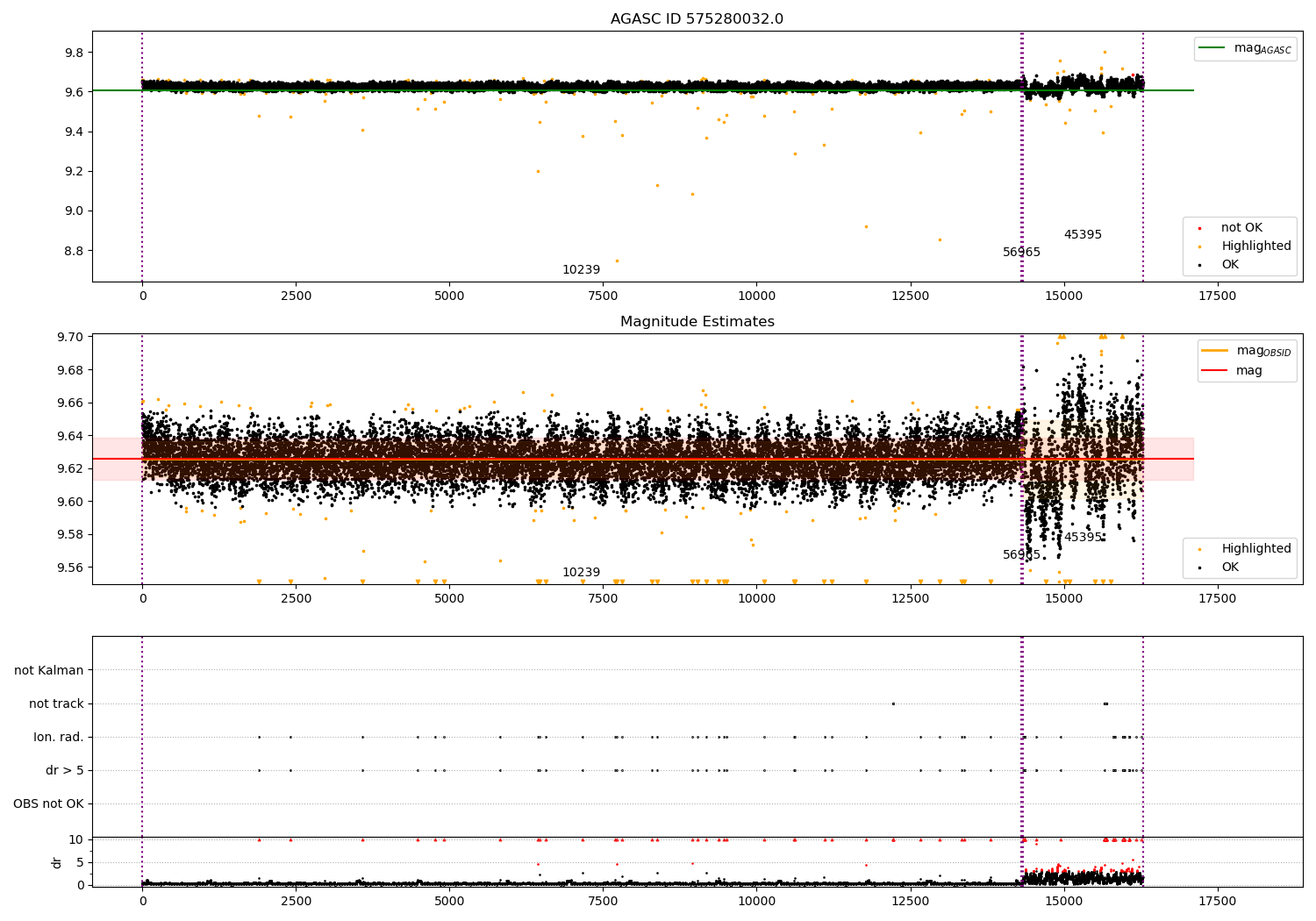1316x921 pixels.
Task: Select 'OK' legend entry in the middle plot
Action: pyautogui.click(x=1230, y=568)
